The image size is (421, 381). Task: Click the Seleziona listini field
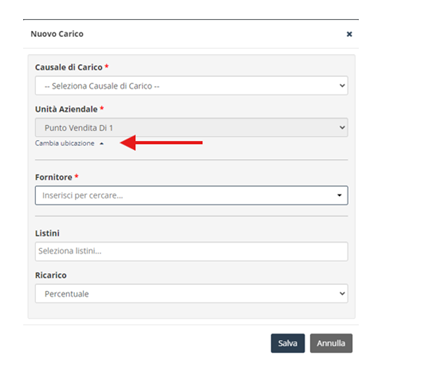[191, 251]
